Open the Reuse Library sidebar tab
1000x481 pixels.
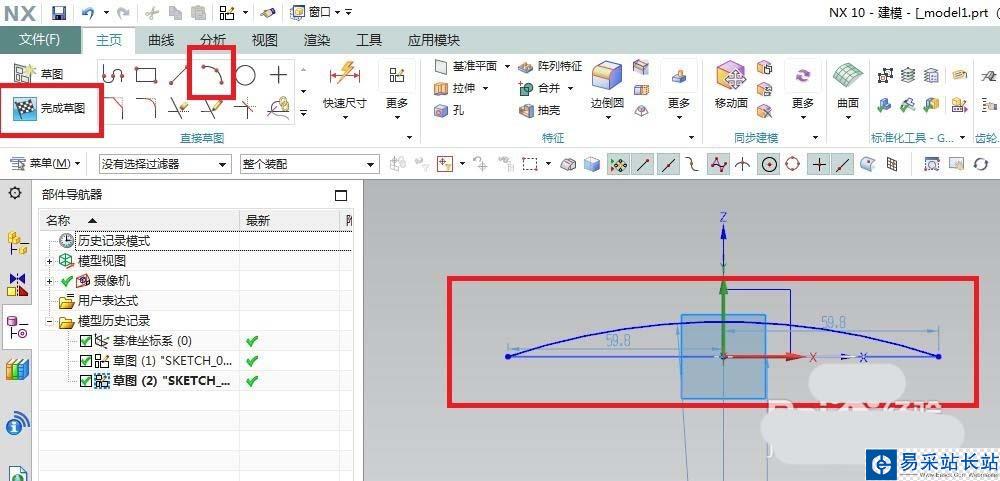point(18,369)
